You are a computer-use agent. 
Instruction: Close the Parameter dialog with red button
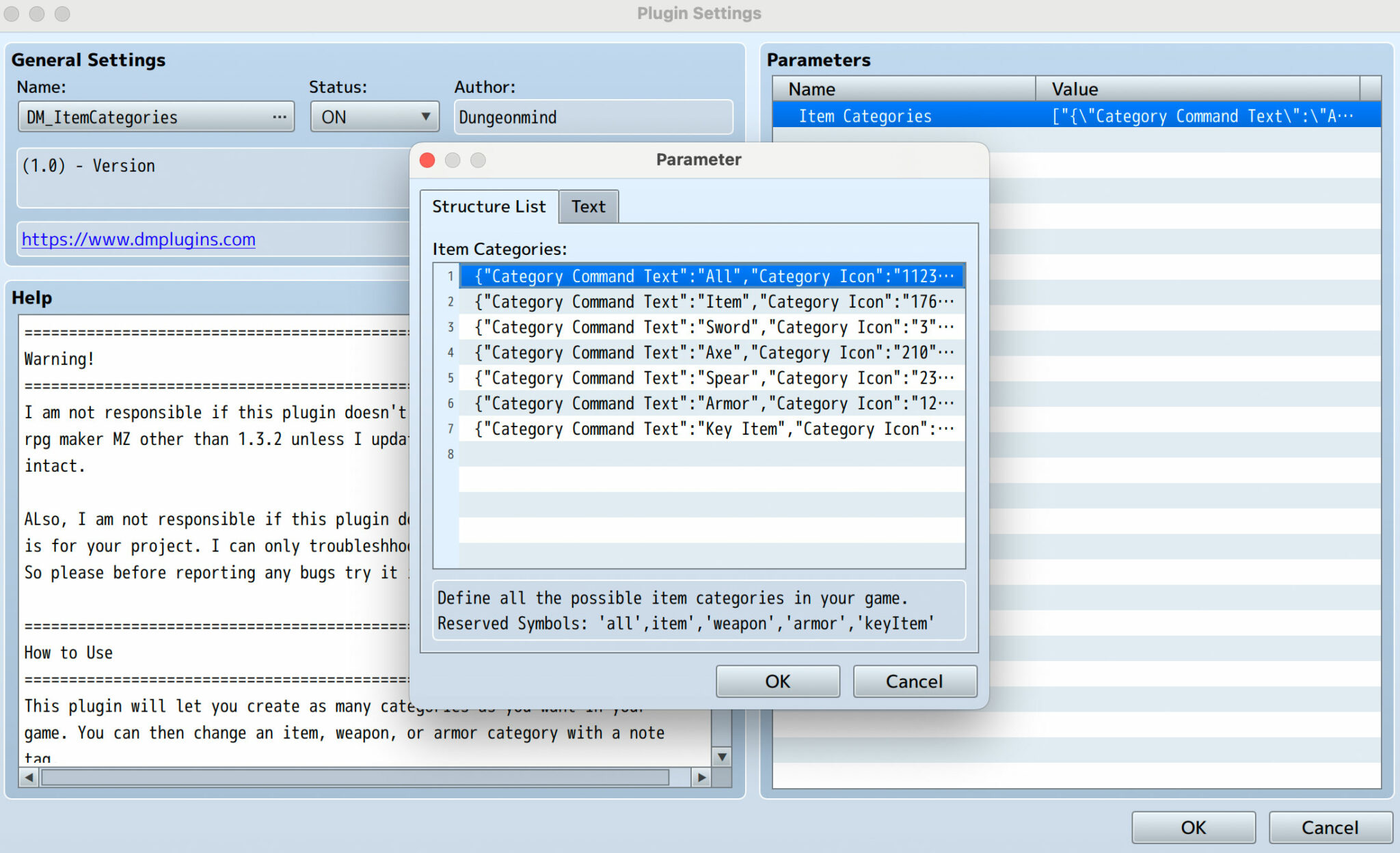pyautogui.click(x=427, y=160)
